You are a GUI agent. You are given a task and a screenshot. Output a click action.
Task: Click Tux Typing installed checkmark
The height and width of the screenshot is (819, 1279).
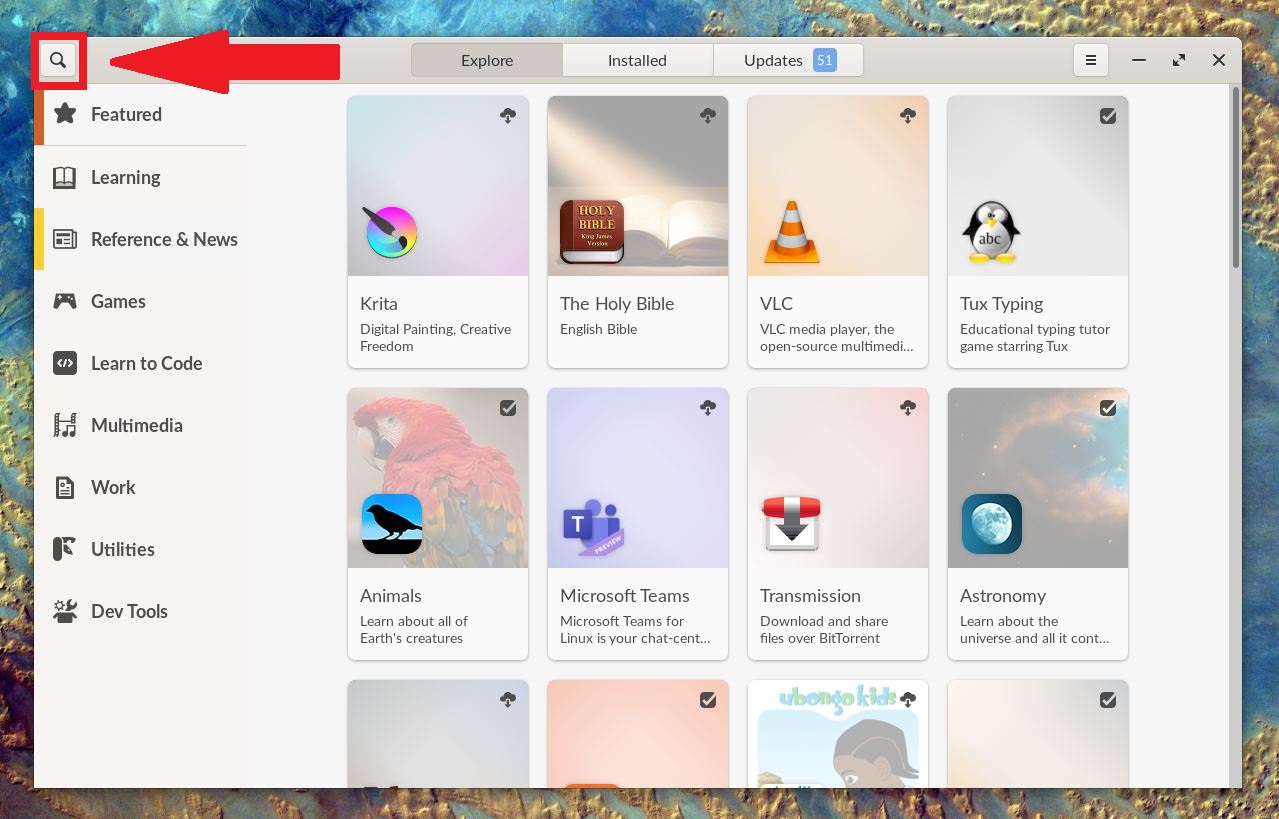(x=1108, y=116)
